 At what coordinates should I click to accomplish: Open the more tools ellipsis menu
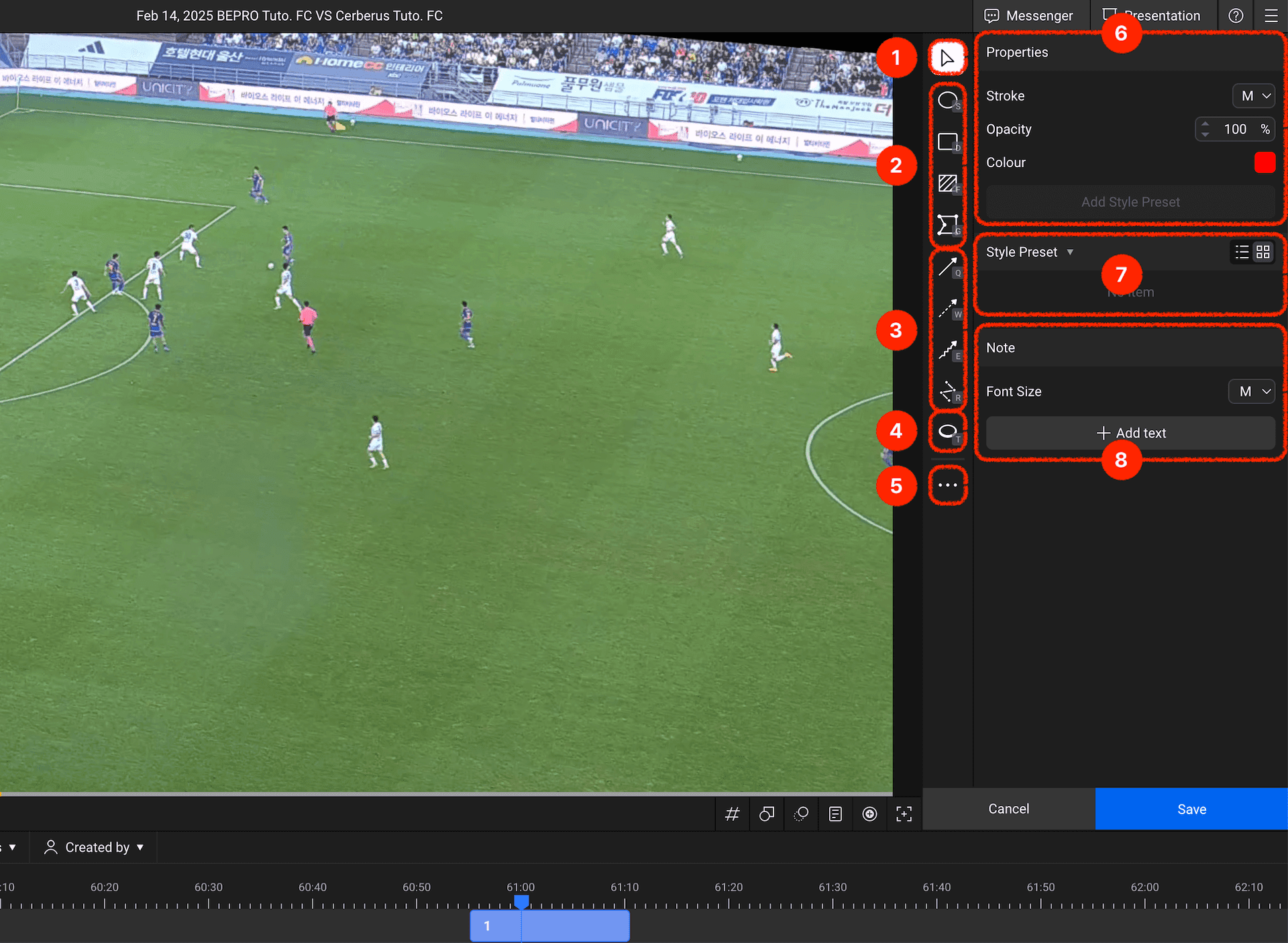(947, 485)
